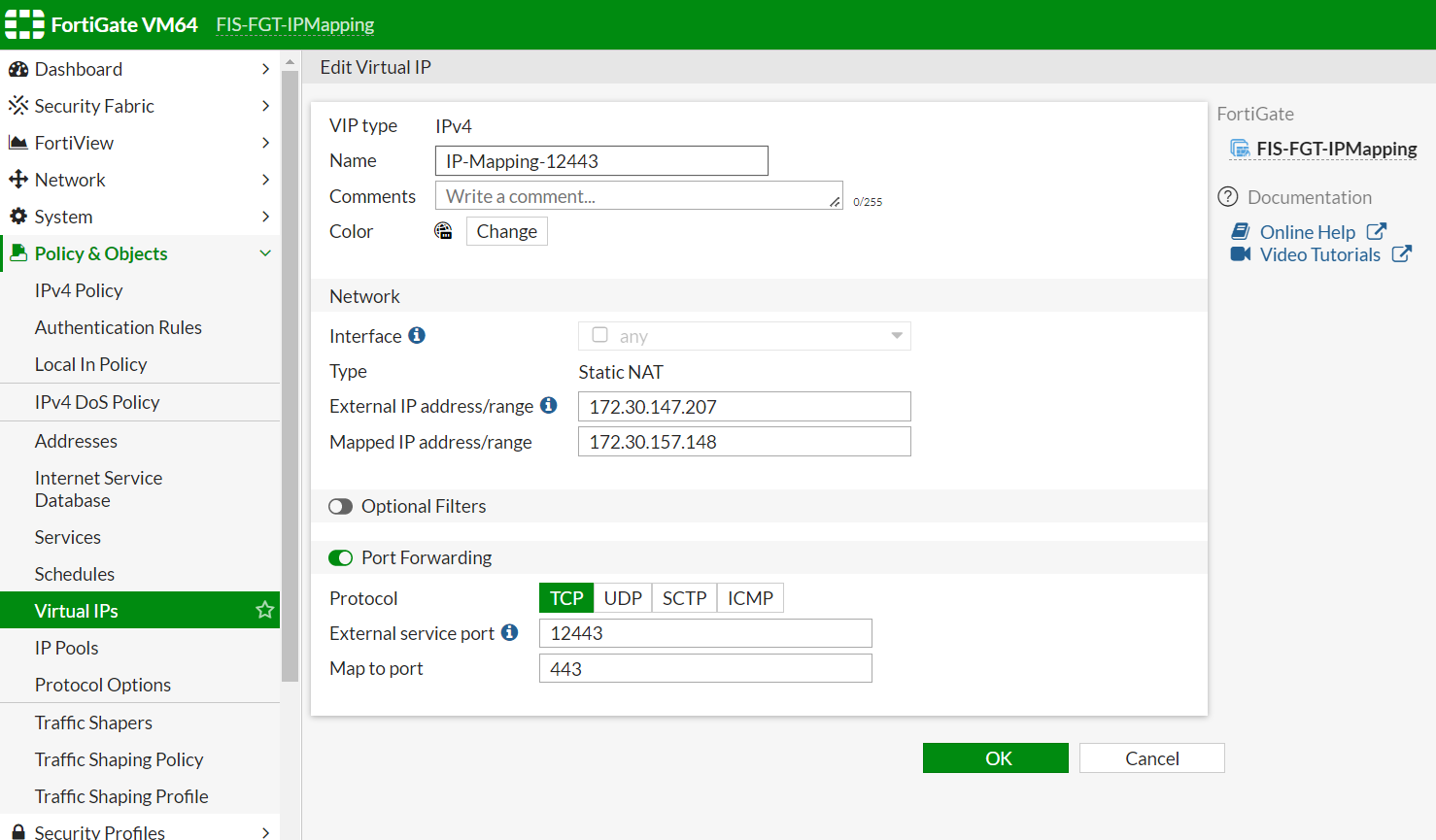Viewport: 1436px width, 840px height.
Task: Click the favorite star on Virtual IPs
Action: (264, 610)
